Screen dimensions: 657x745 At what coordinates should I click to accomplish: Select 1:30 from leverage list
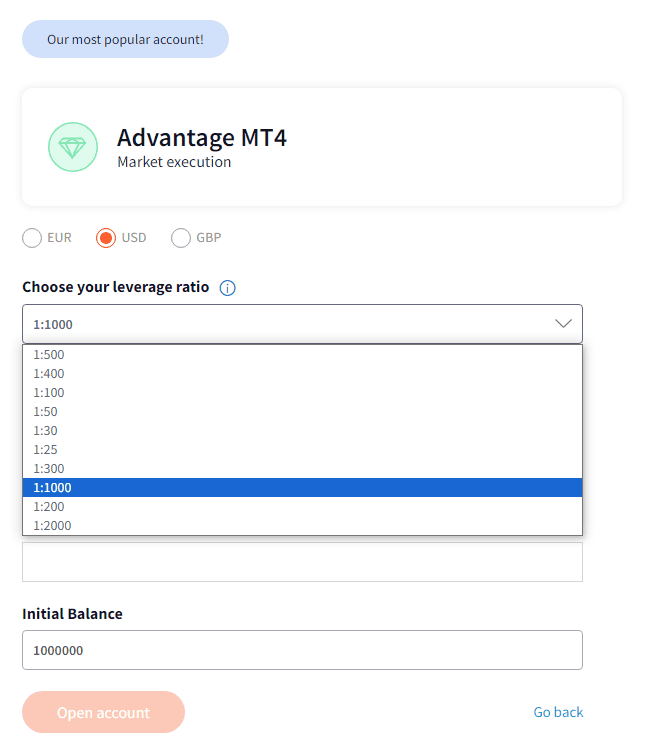click(302, 430)
